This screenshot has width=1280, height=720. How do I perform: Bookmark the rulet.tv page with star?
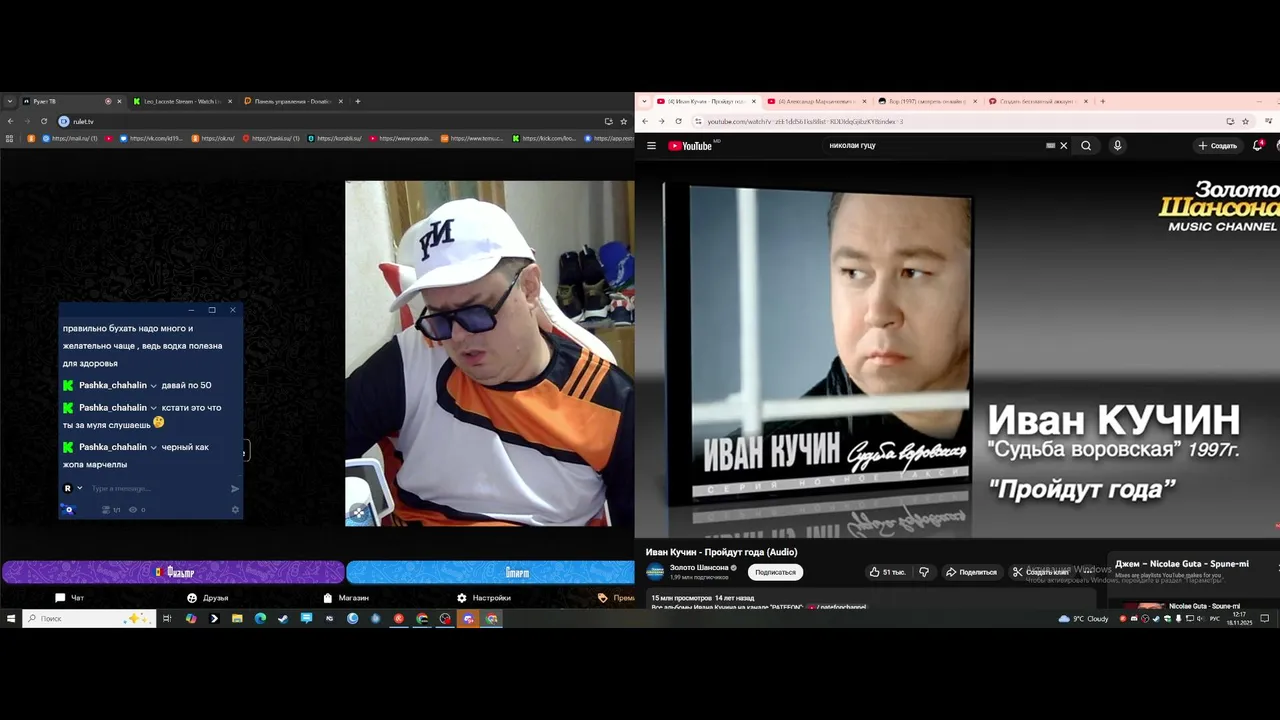click(x=623, y=121)
